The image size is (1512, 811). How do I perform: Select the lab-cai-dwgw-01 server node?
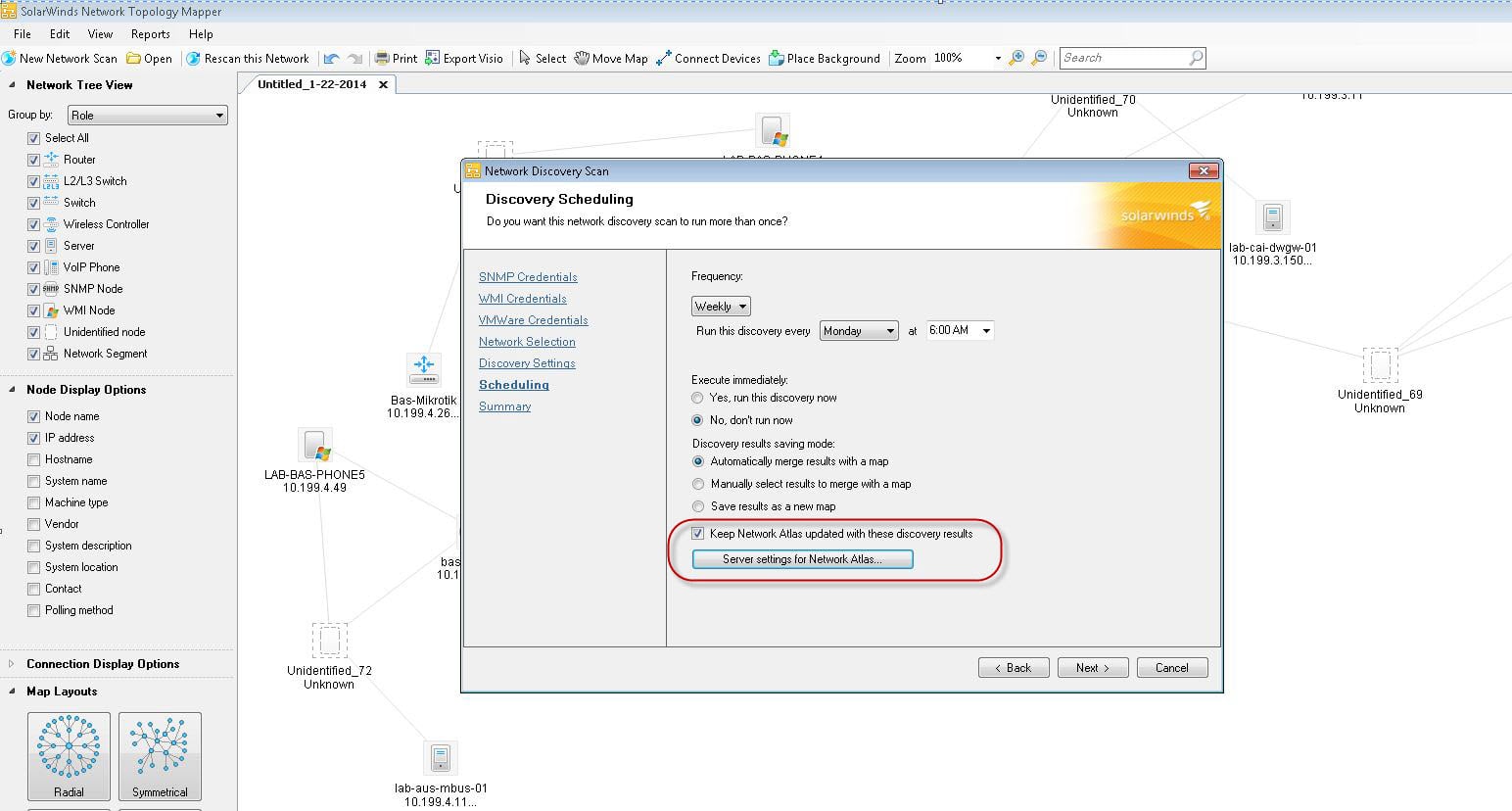click(1272, 217)
